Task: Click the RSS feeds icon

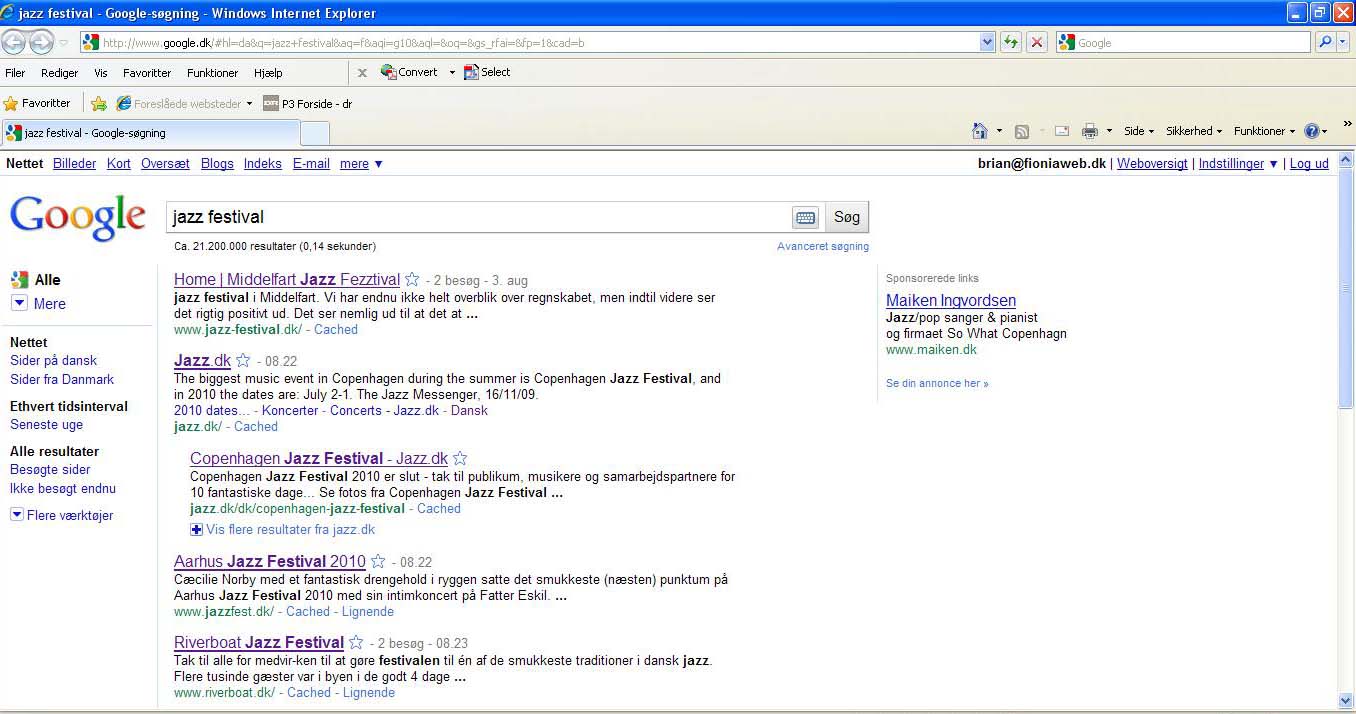Action: pos(1022,131)
